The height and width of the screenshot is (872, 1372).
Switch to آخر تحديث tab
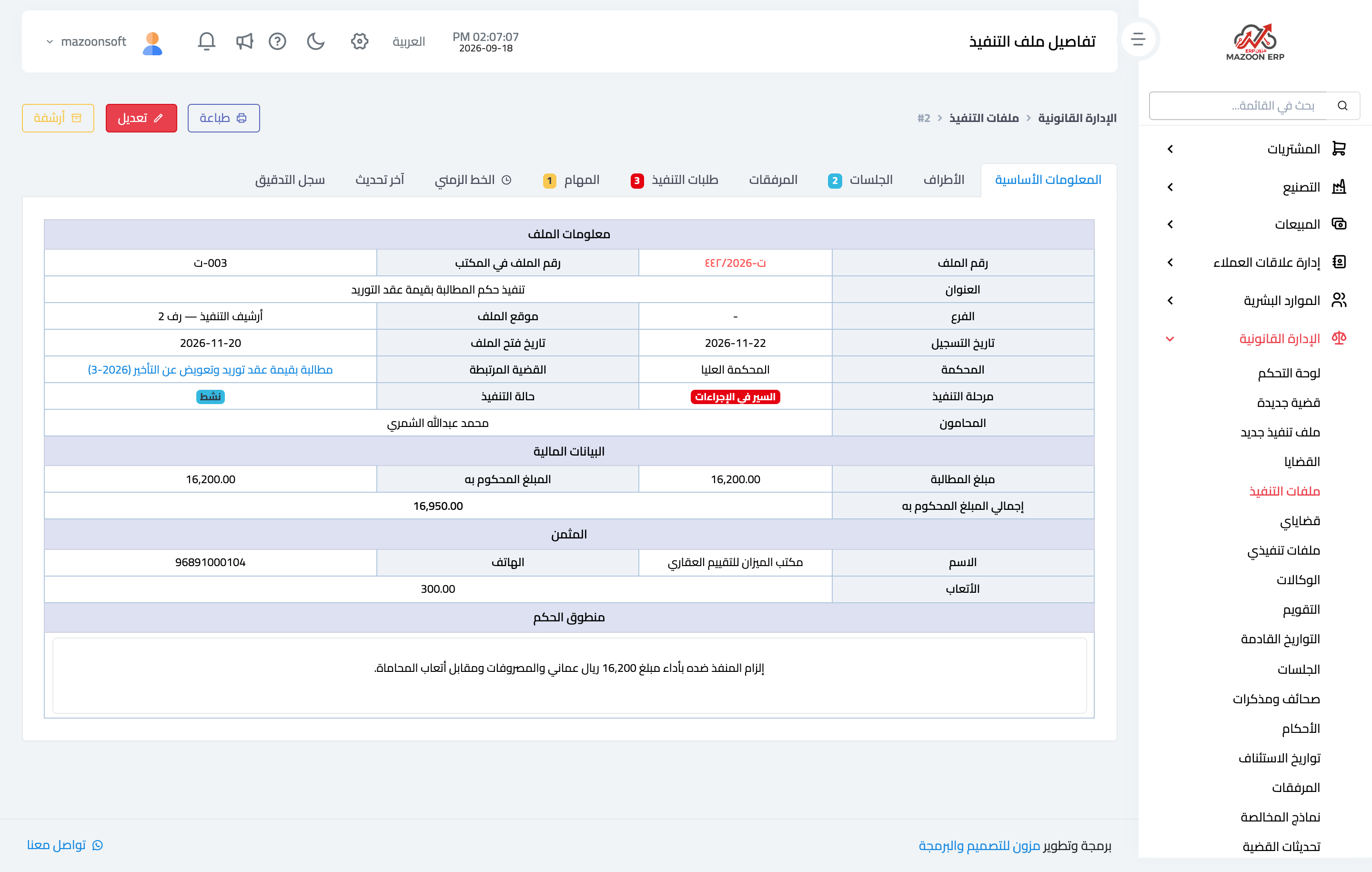pos(380,180)
